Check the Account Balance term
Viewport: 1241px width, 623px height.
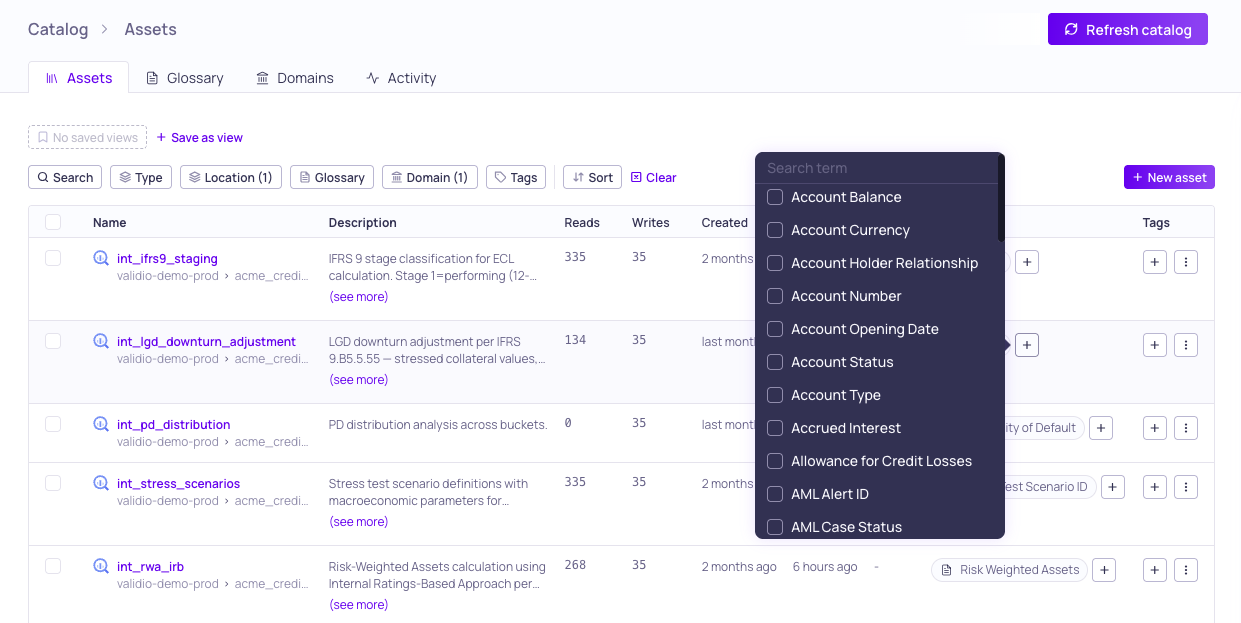[x=775, y=197]
